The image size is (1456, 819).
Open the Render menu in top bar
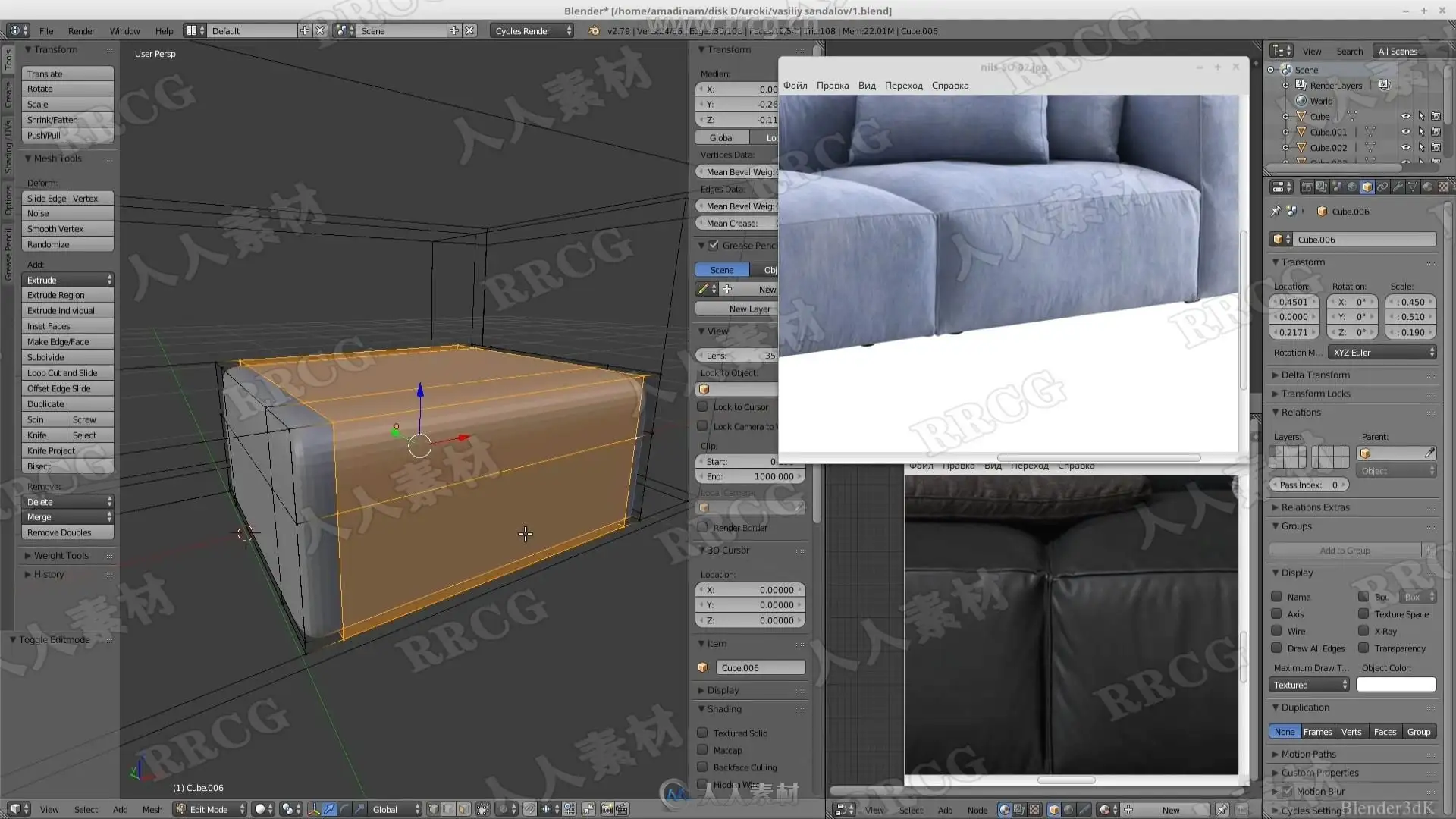pos(81,31)
